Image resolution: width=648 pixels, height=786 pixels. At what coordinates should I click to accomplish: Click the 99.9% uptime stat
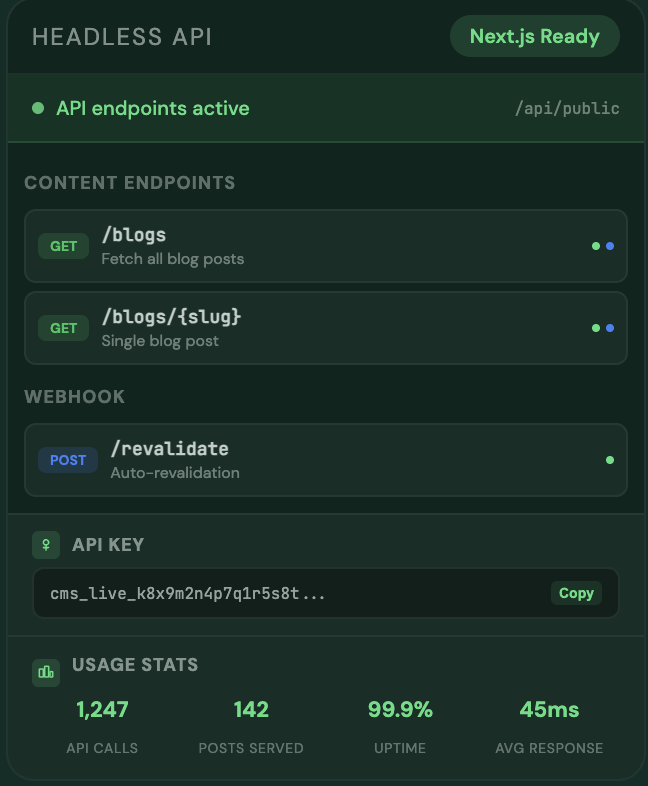(400, 710)
